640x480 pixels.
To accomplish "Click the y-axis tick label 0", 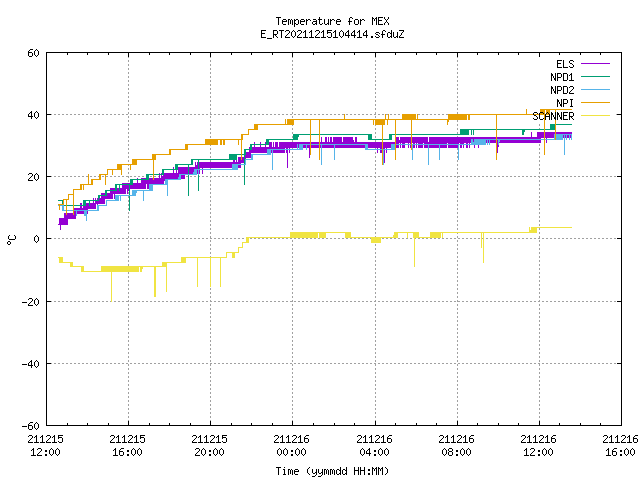I will 37,240.
